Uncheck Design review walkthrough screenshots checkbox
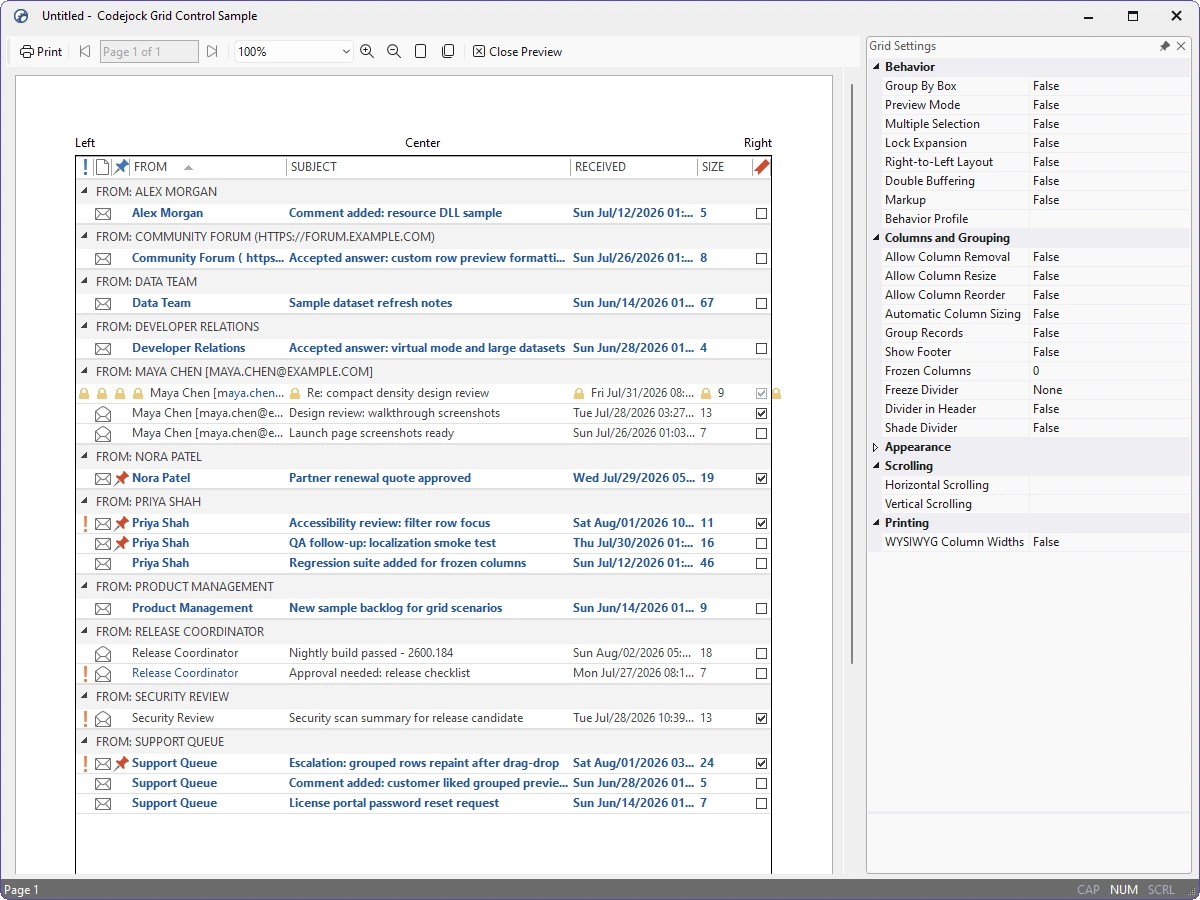 (x=761, y=413)
